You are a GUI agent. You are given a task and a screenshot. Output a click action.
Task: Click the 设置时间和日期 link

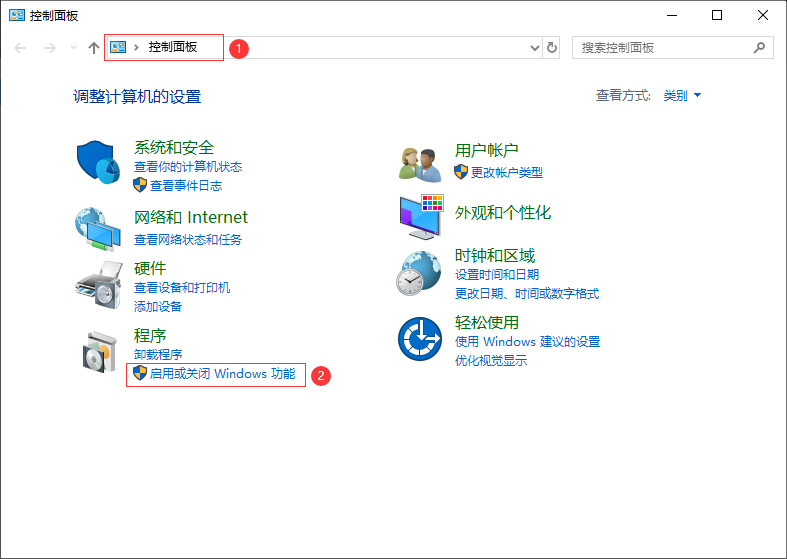click(496, 274)
